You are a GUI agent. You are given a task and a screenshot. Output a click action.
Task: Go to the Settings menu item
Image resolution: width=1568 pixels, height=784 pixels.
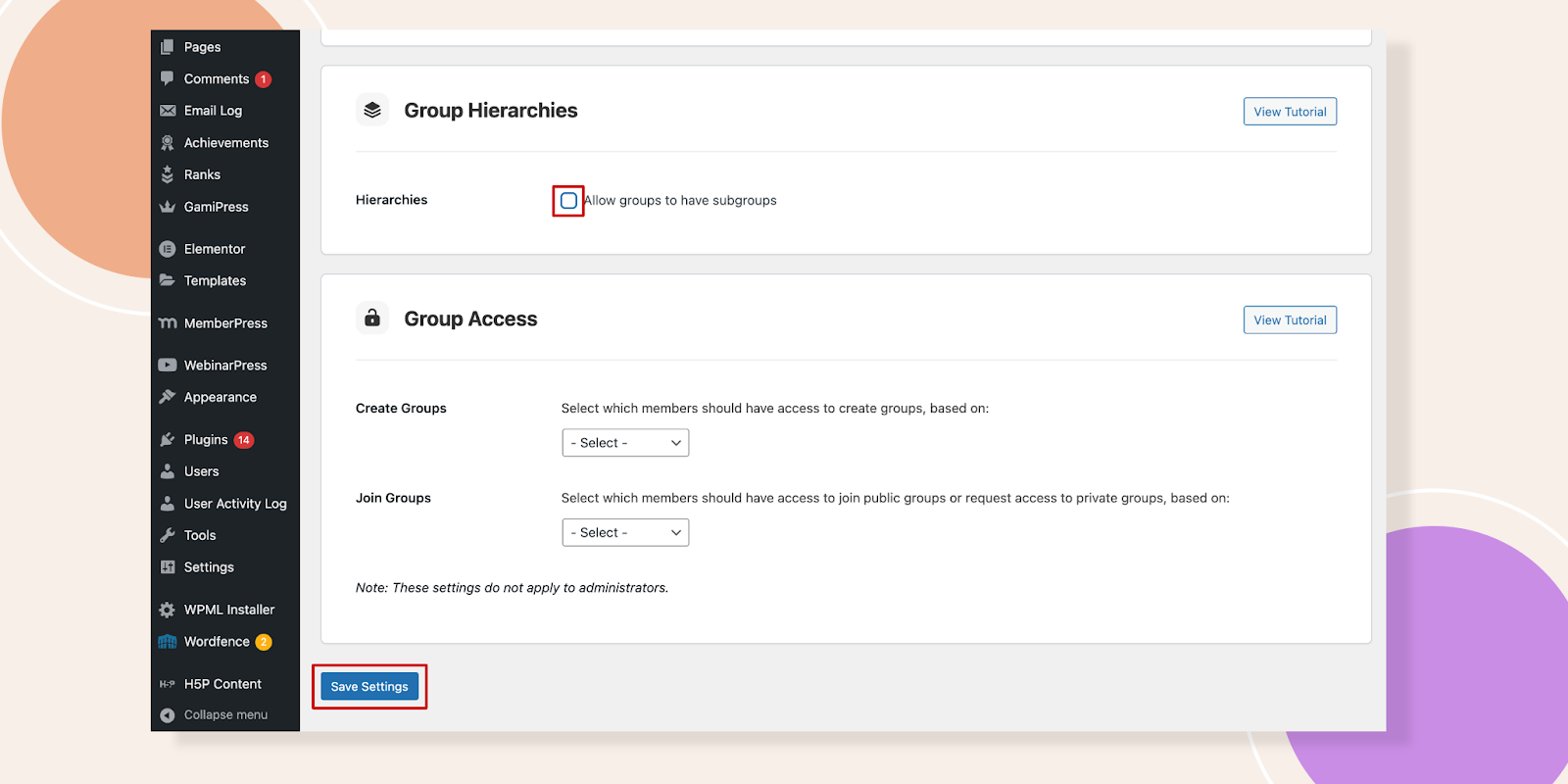[x=225, y=567]
